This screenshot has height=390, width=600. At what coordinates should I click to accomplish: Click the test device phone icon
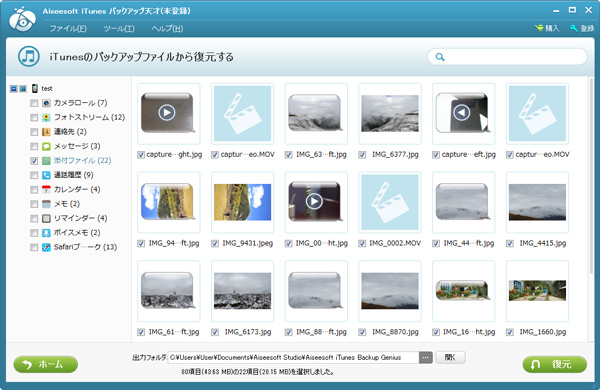[x=35, y=88]
